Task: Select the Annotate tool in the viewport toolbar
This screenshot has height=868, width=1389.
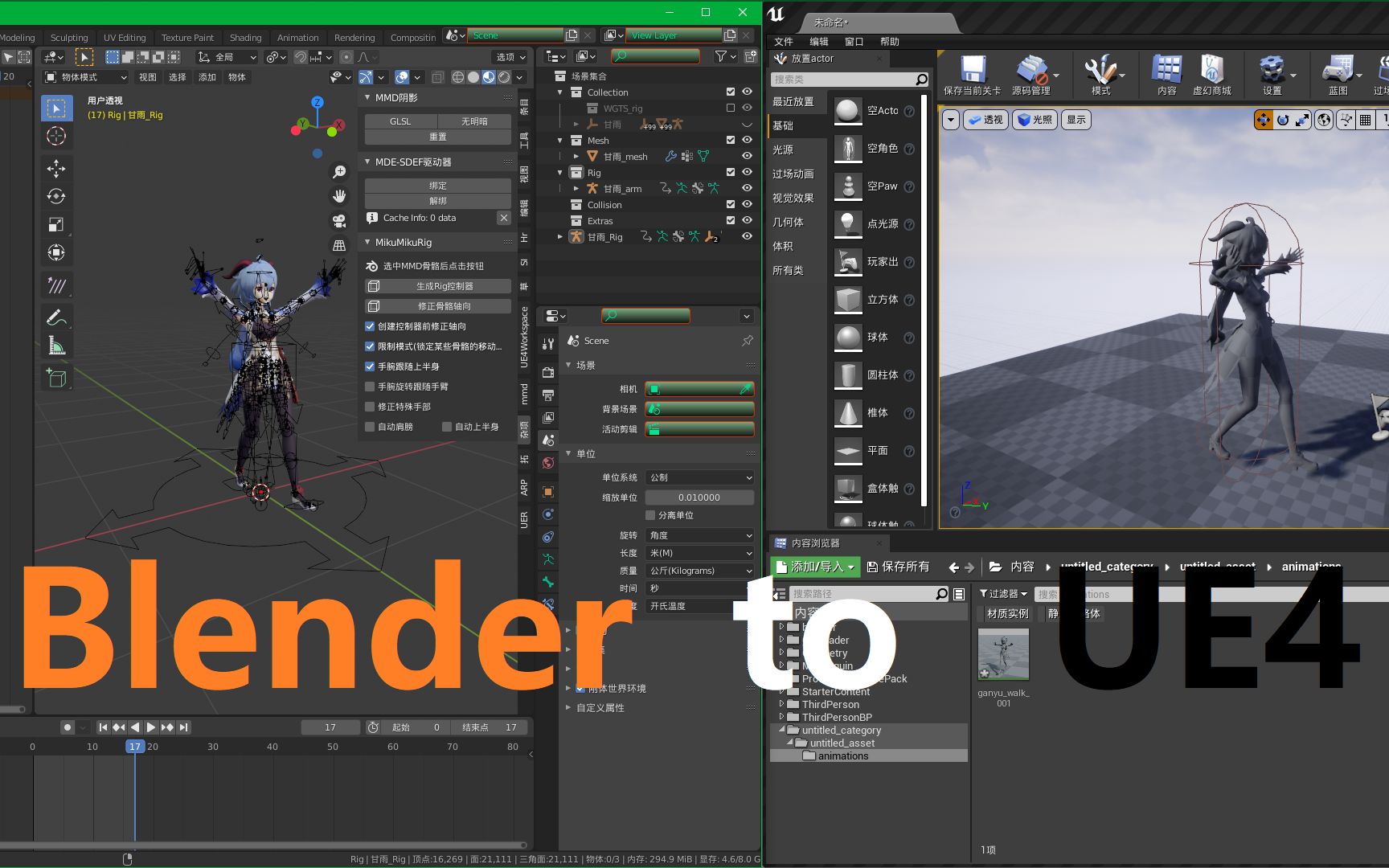Action: (x=56, y=317)
